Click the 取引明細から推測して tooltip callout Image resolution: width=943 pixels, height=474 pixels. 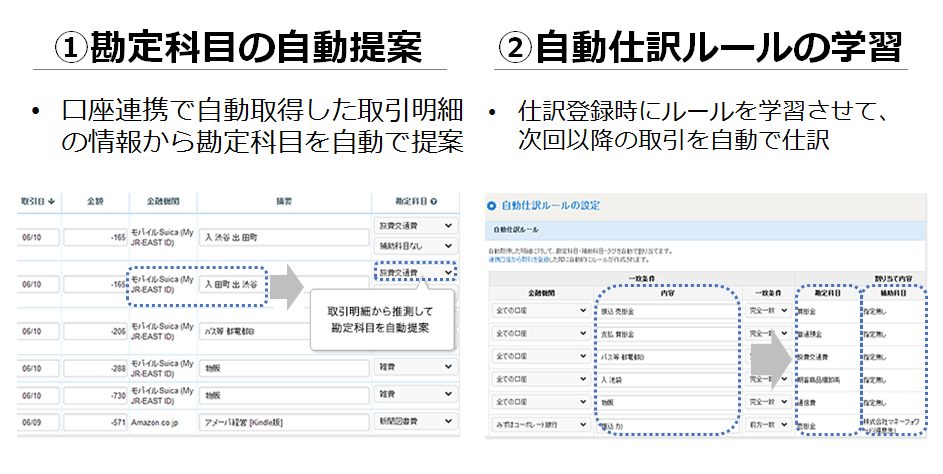pos(379,320)
